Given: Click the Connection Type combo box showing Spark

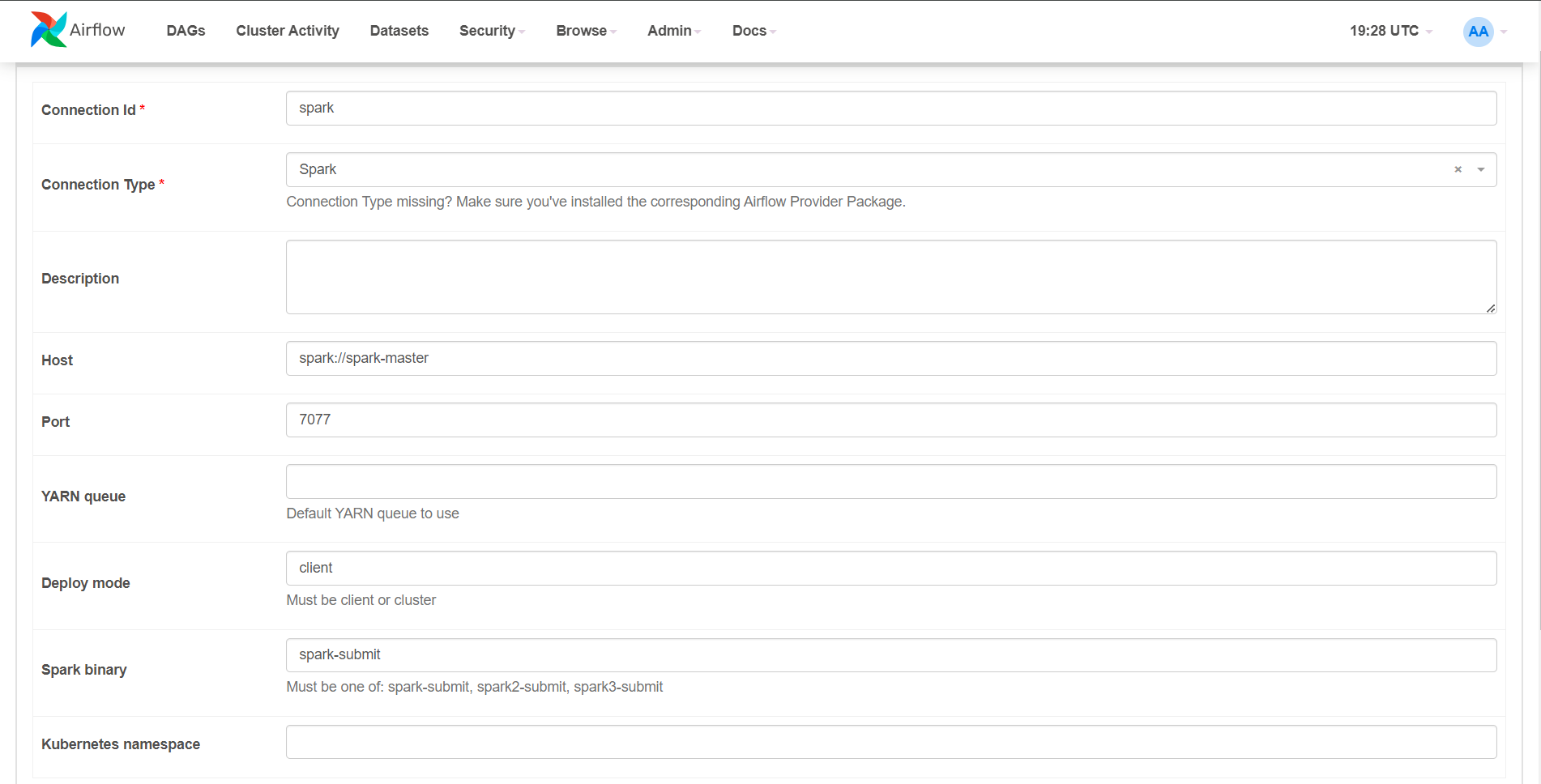Looking at the screenshot, I should (891, 169).
